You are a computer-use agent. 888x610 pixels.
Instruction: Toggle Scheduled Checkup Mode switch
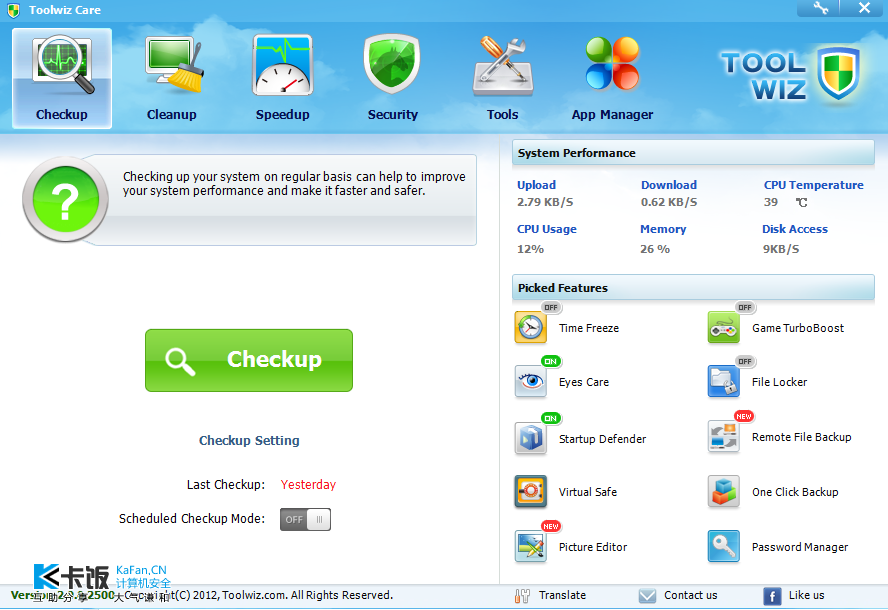[x=305, y=519]
